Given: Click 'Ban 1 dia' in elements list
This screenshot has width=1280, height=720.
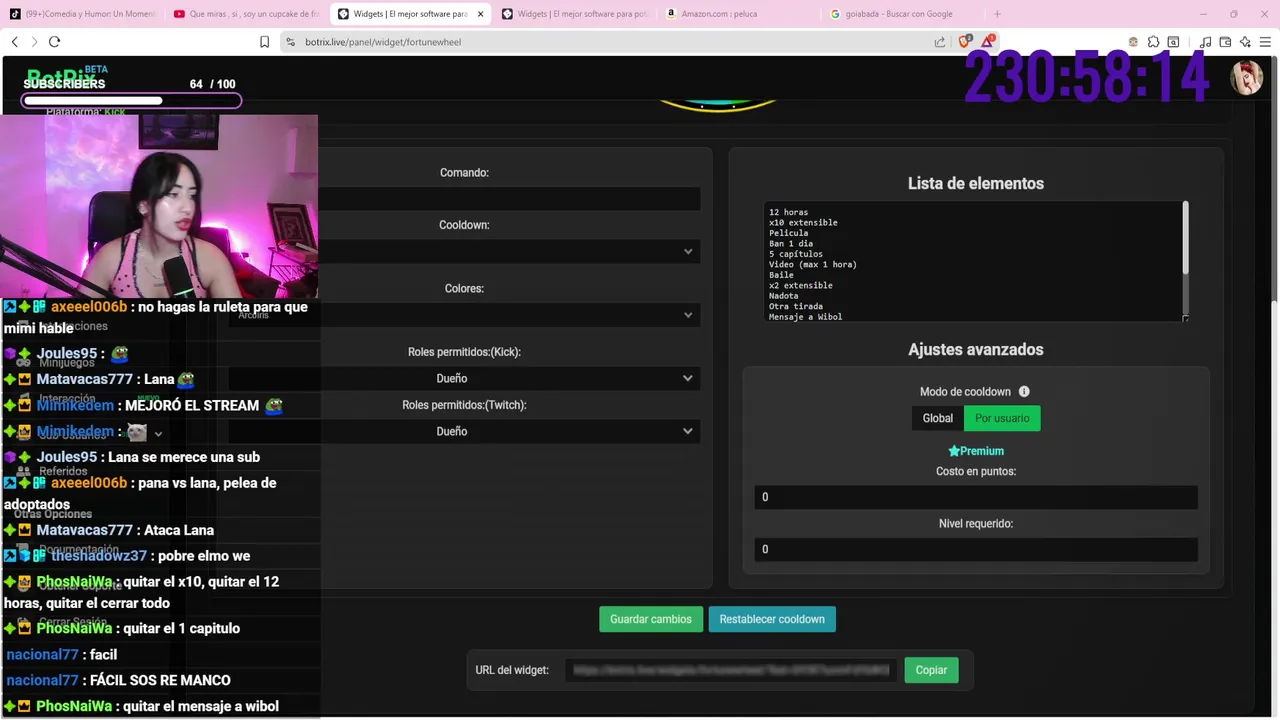Looking at the screenshot, I should click(x=790, y=244).
